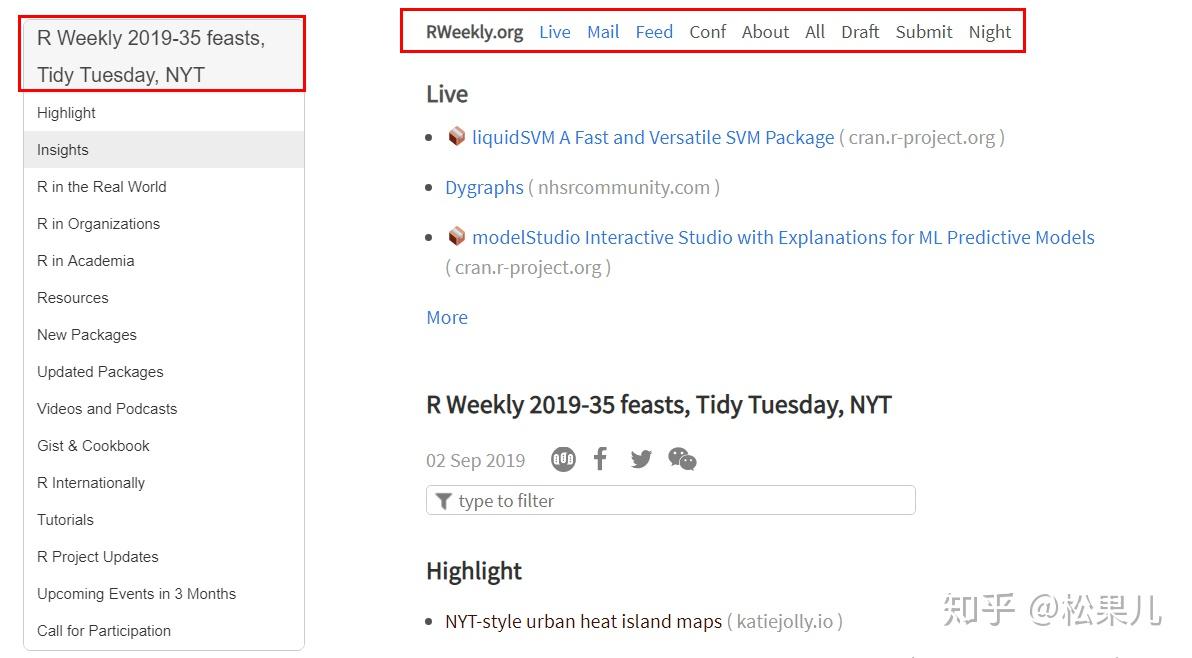
Task: Open the Feed link in the navbar
Action: point(654,32)
